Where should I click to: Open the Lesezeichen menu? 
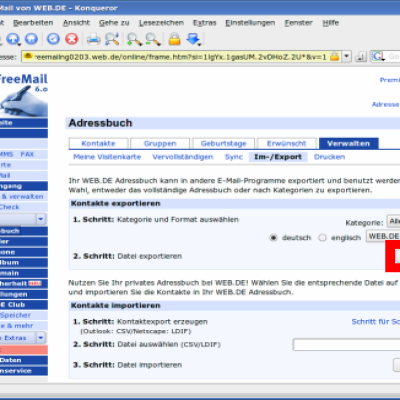tap(161, 23)
